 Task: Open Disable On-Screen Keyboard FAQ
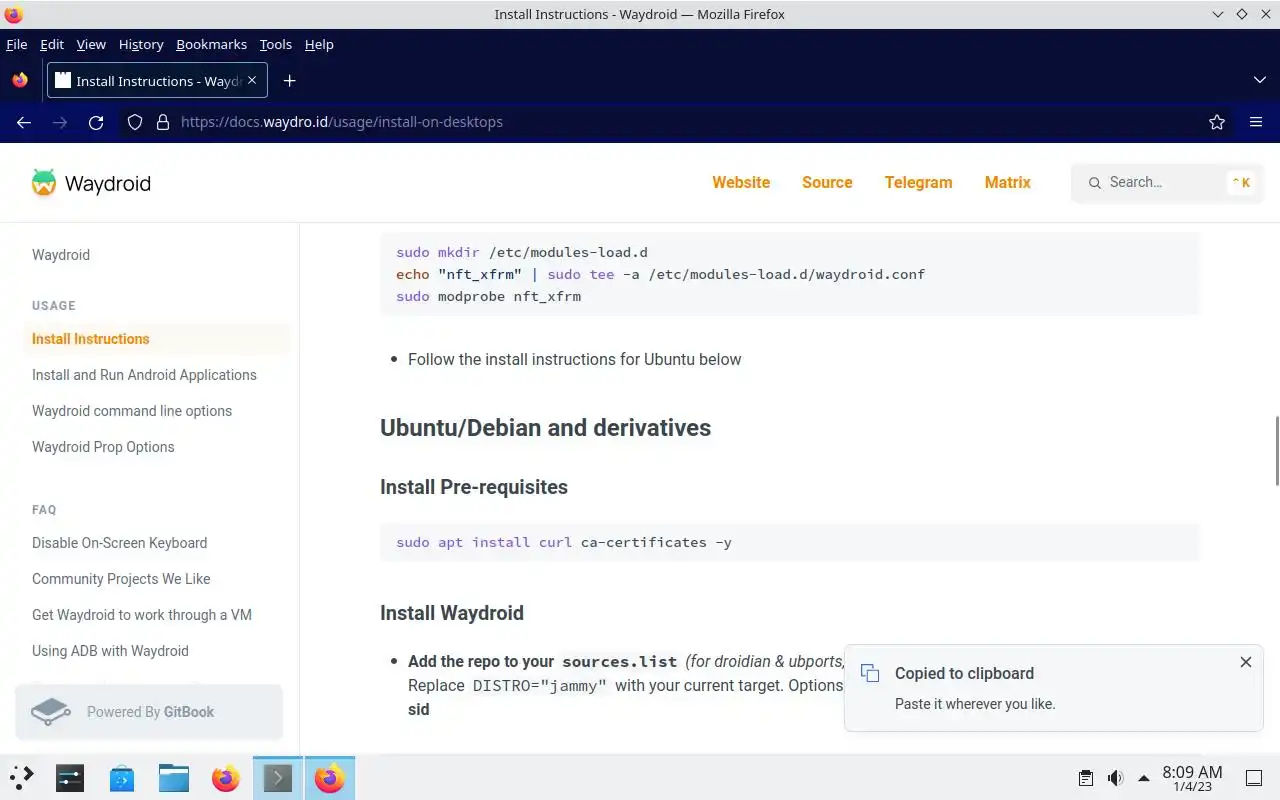pos(119,543)
